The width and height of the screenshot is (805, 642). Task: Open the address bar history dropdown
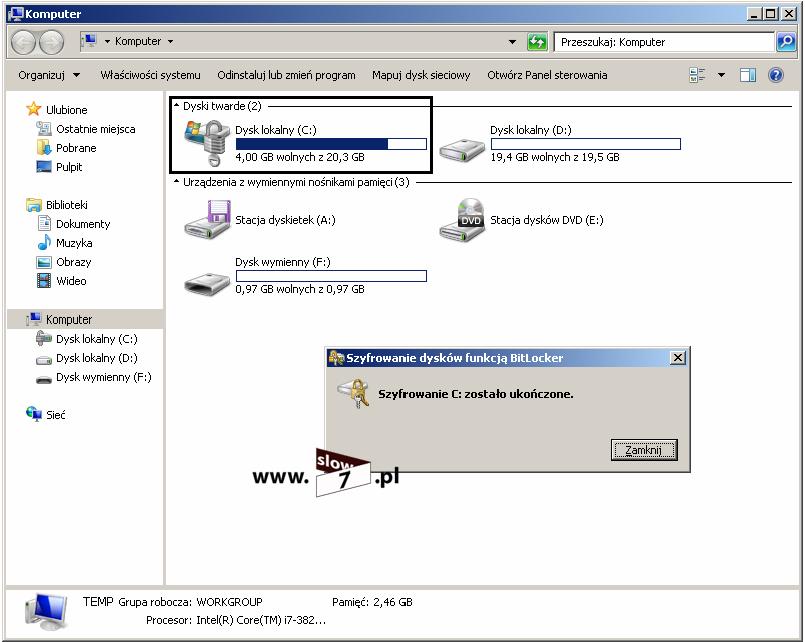(x=512, y=42)
